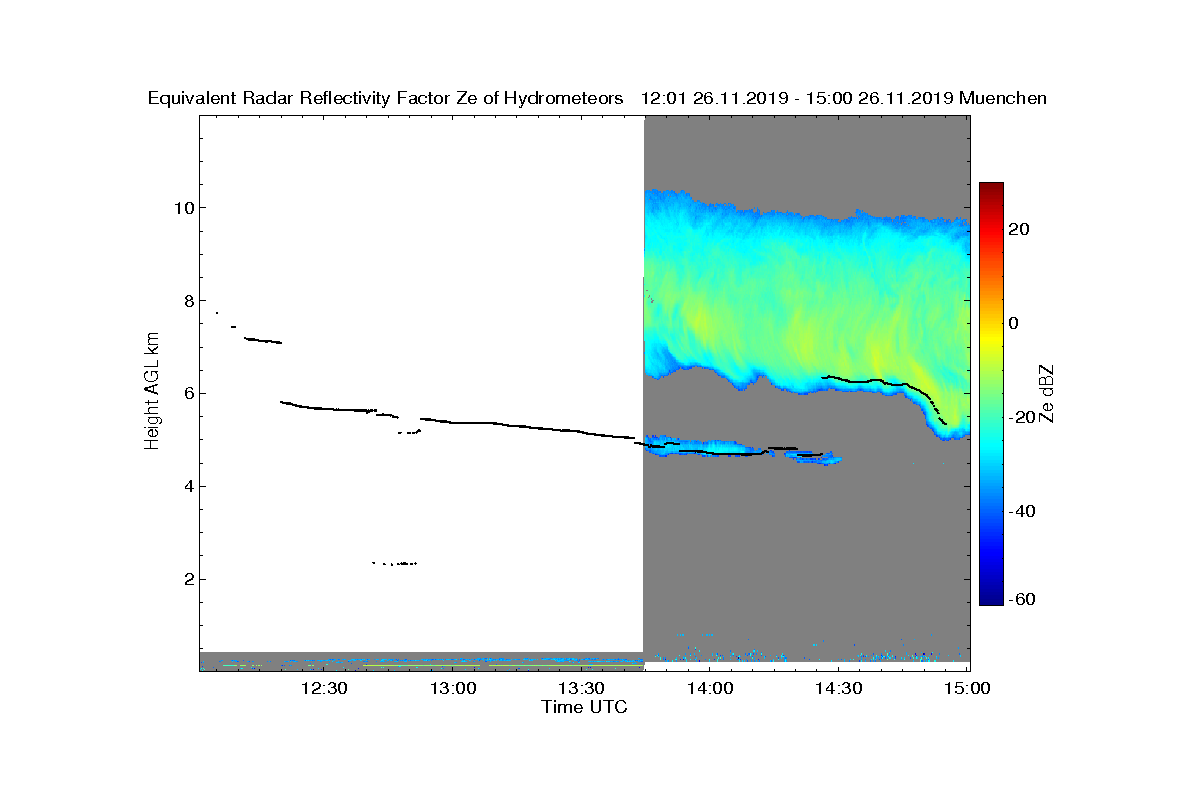Click the "Ze dBZ" colorbar label
Image resolution: width=1200 pixels, height=800 pixels.
[x=1047, y=394]
